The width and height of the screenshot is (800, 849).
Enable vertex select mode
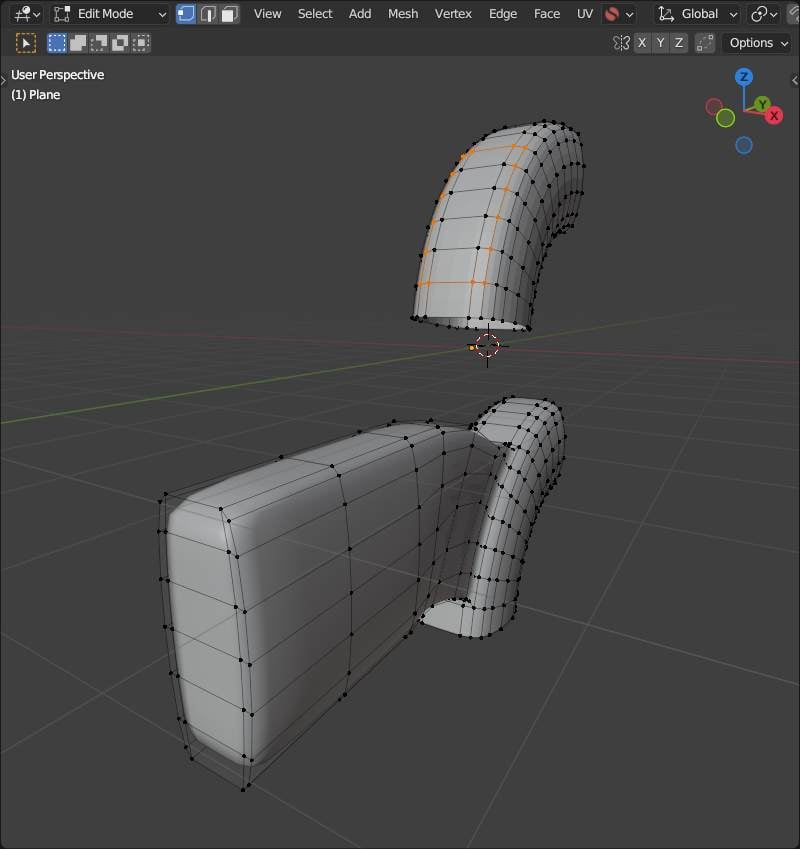click(x=186, y=14)
